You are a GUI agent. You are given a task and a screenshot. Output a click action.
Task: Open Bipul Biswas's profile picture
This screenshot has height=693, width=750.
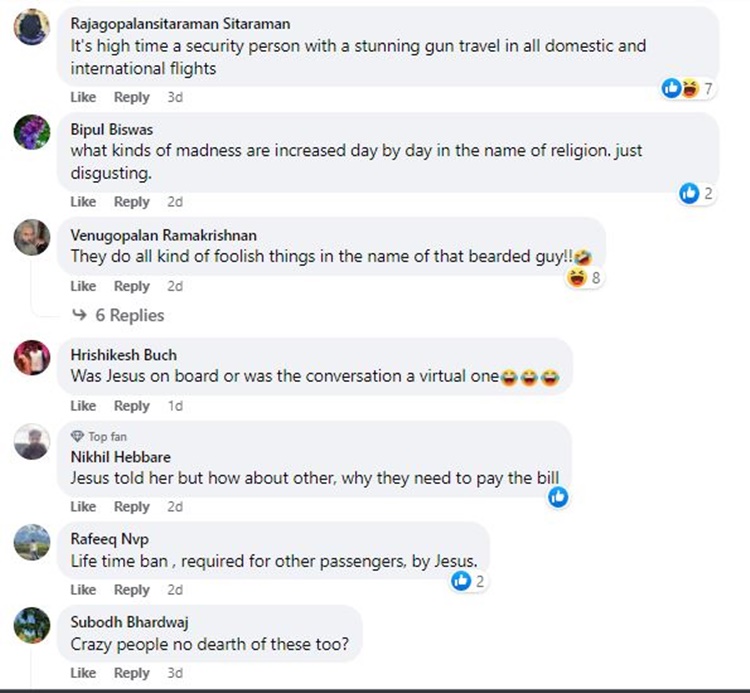[32, 132]
